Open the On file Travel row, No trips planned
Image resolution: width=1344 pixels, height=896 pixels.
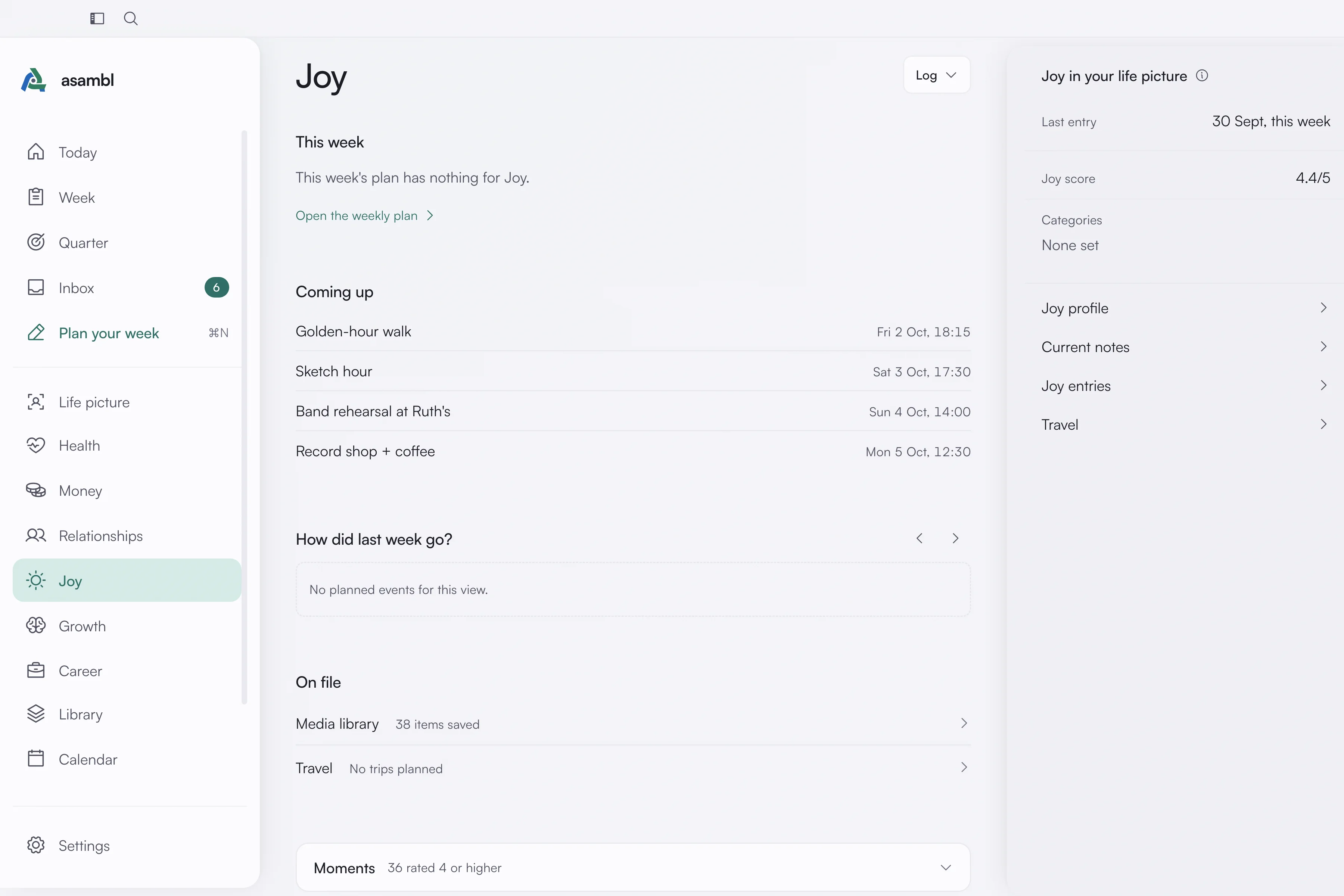(x=633, y=768)
